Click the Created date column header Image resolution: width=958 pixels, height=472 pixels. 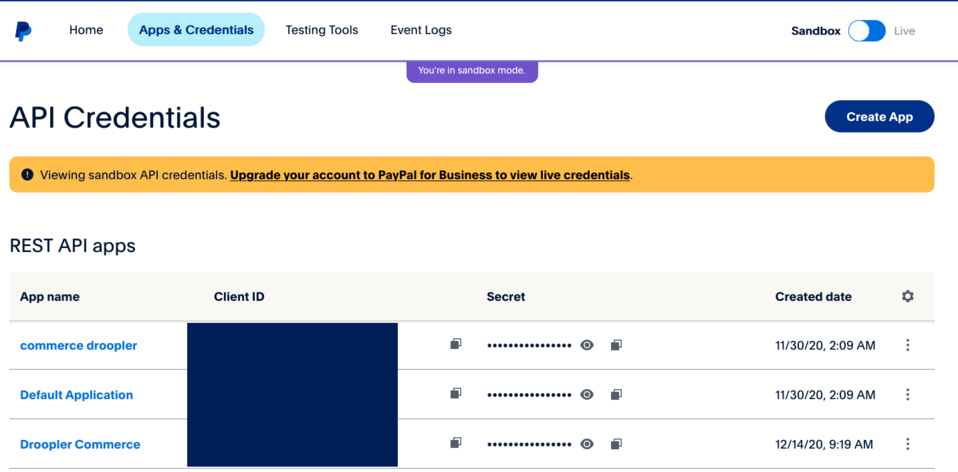click(x=813, y=297)
